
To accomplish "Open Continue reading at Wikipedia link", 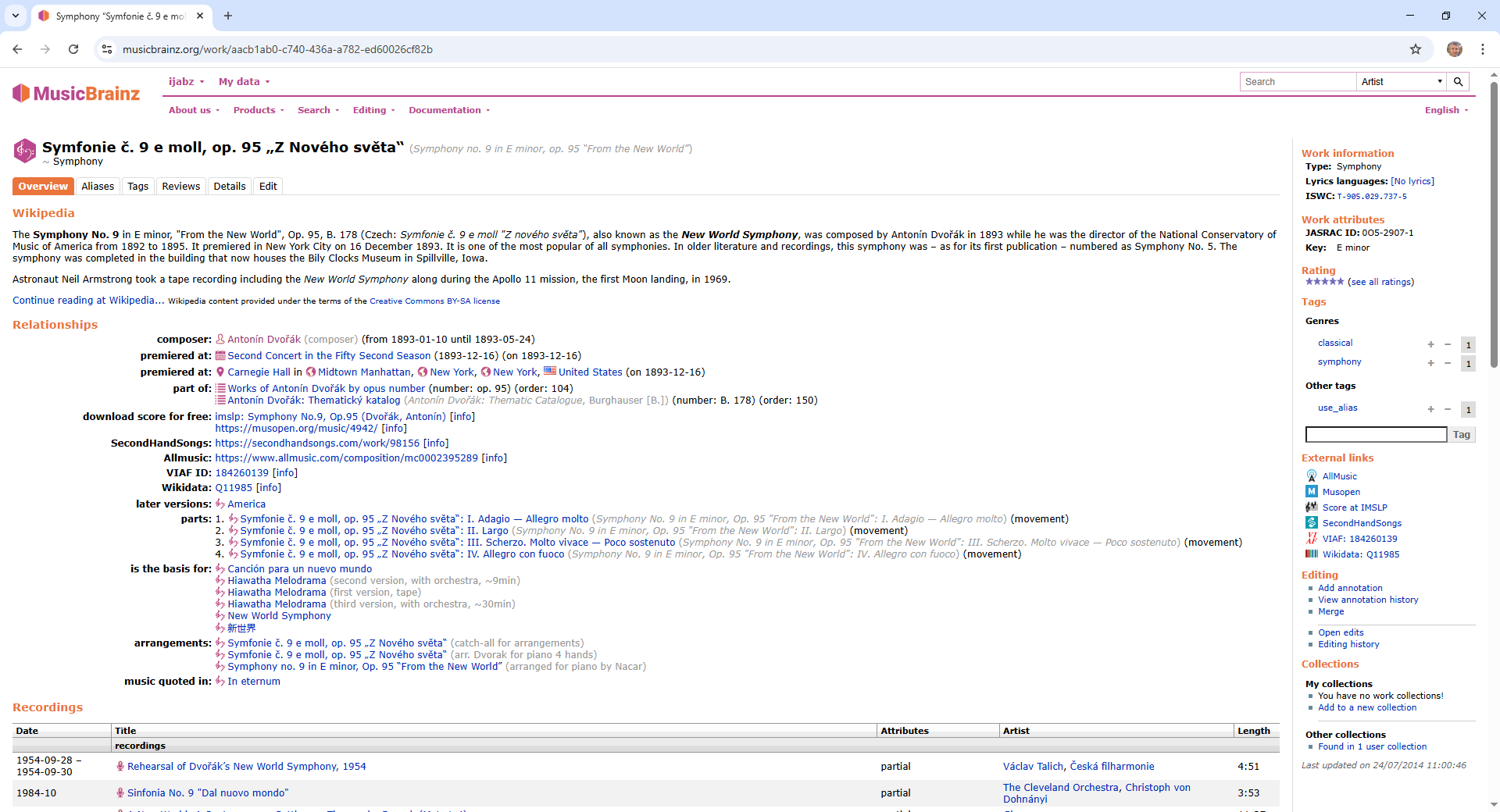I will click(x=88, y=301).
